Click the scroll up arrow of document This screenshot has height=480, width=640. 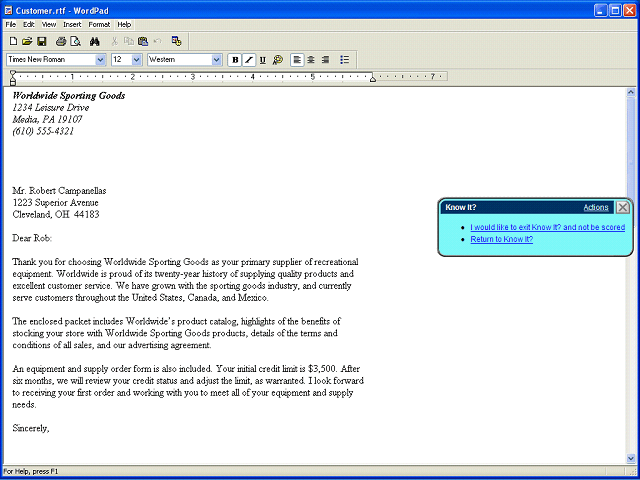(x=631, y=92)
